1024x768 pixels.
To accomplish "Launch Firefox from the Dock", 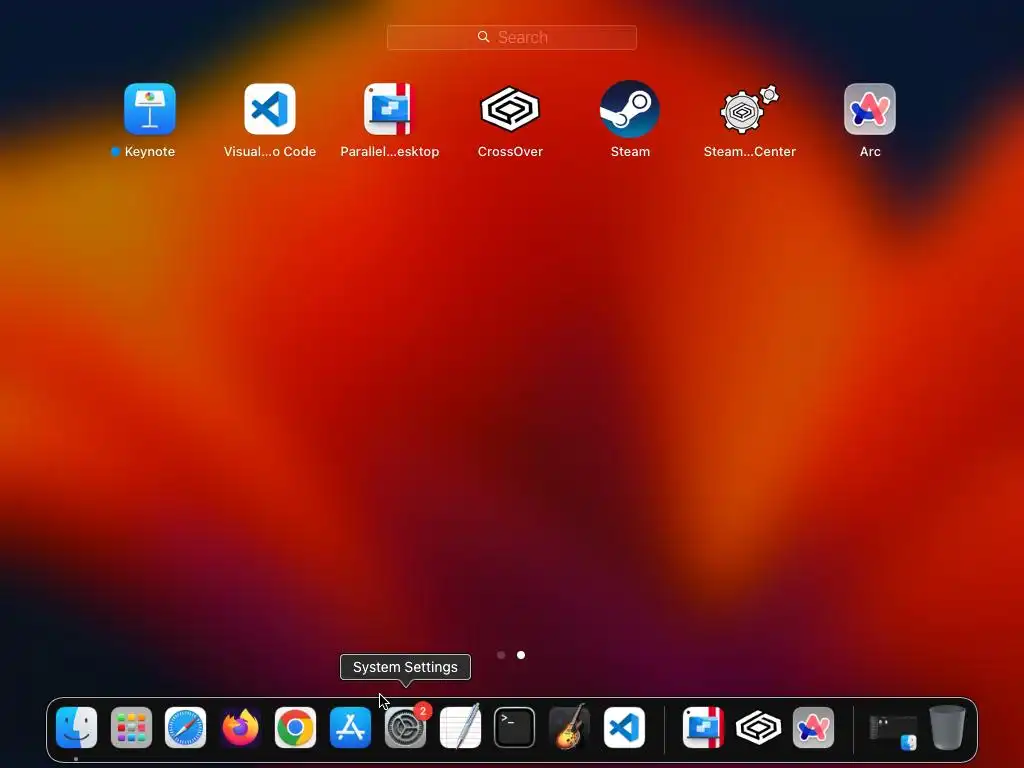I will [x=240, y=728].
